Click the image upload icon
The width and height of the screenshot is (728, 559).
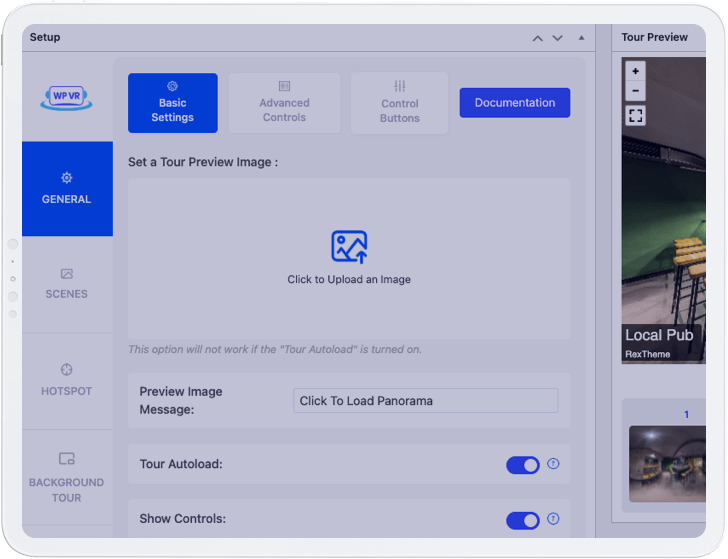tap(349, 247)
